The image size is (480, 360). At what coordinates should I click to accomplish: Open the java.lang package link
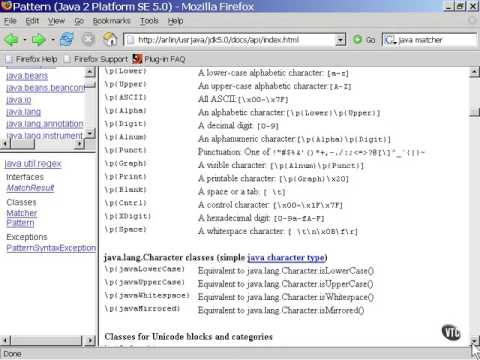tap(23, 112)
